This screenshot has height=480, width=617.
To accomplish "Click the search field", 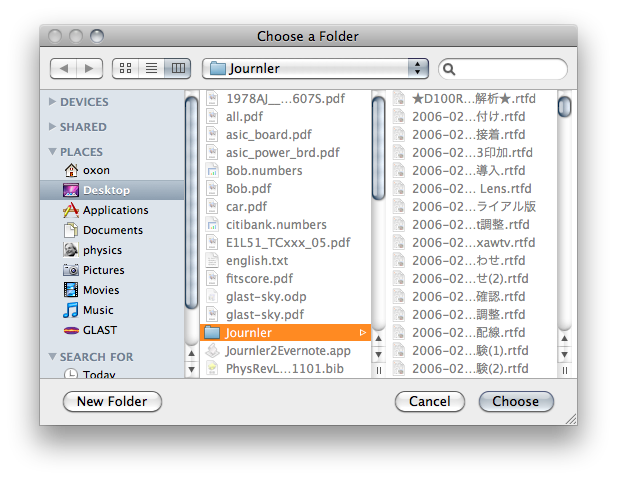I will coord(503,69).
